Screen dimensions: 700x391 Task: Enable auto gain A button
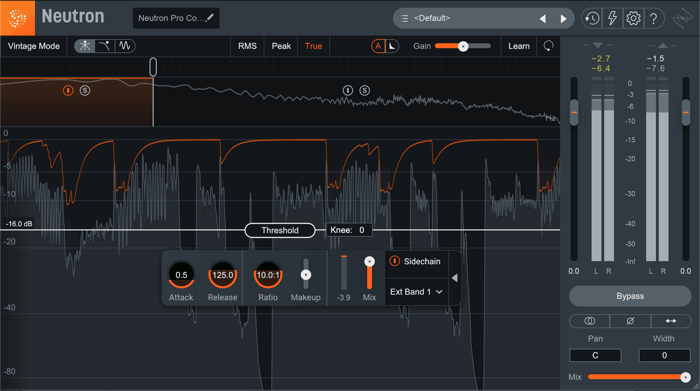(378, 46)
